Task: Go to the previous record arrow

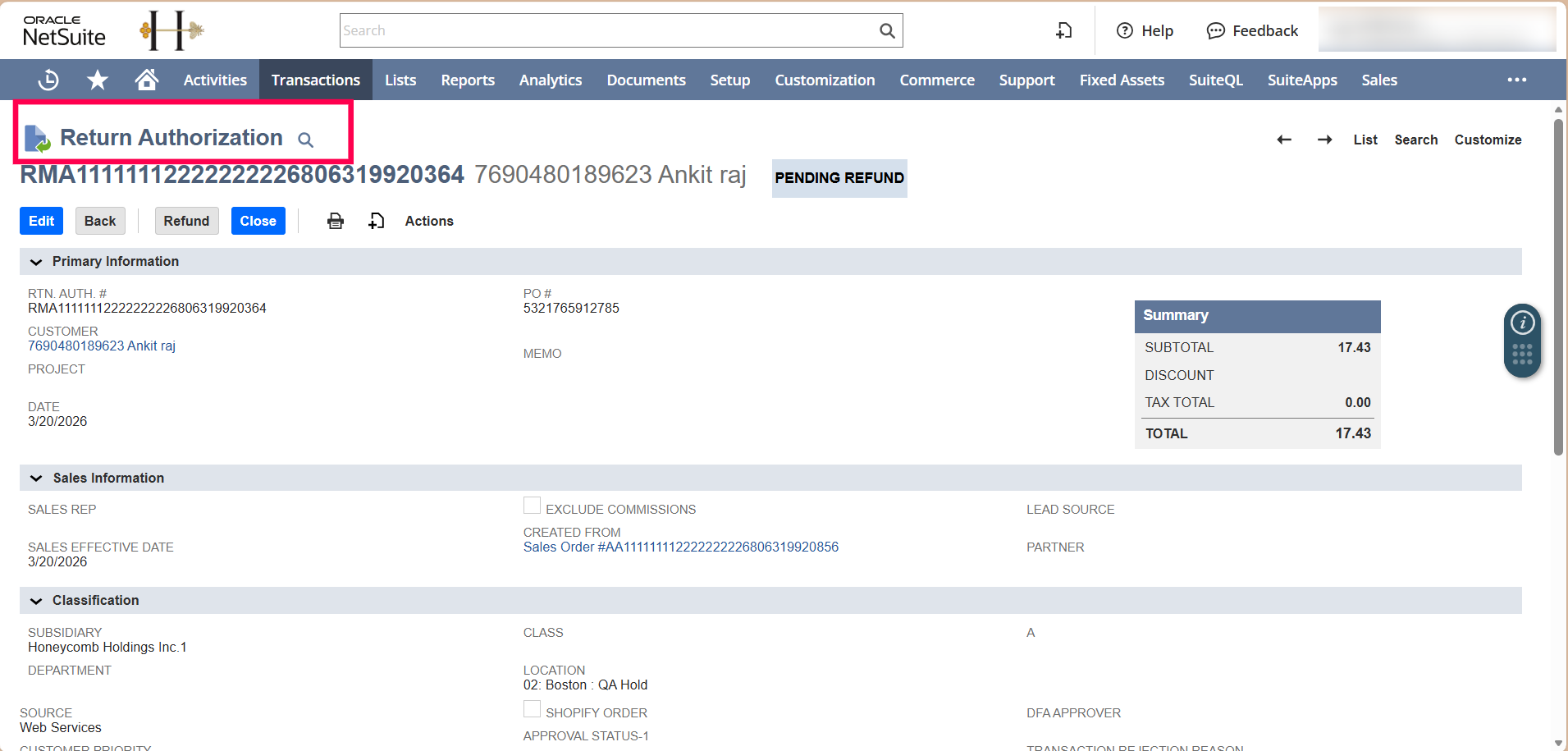Action: coord(1284,140)
